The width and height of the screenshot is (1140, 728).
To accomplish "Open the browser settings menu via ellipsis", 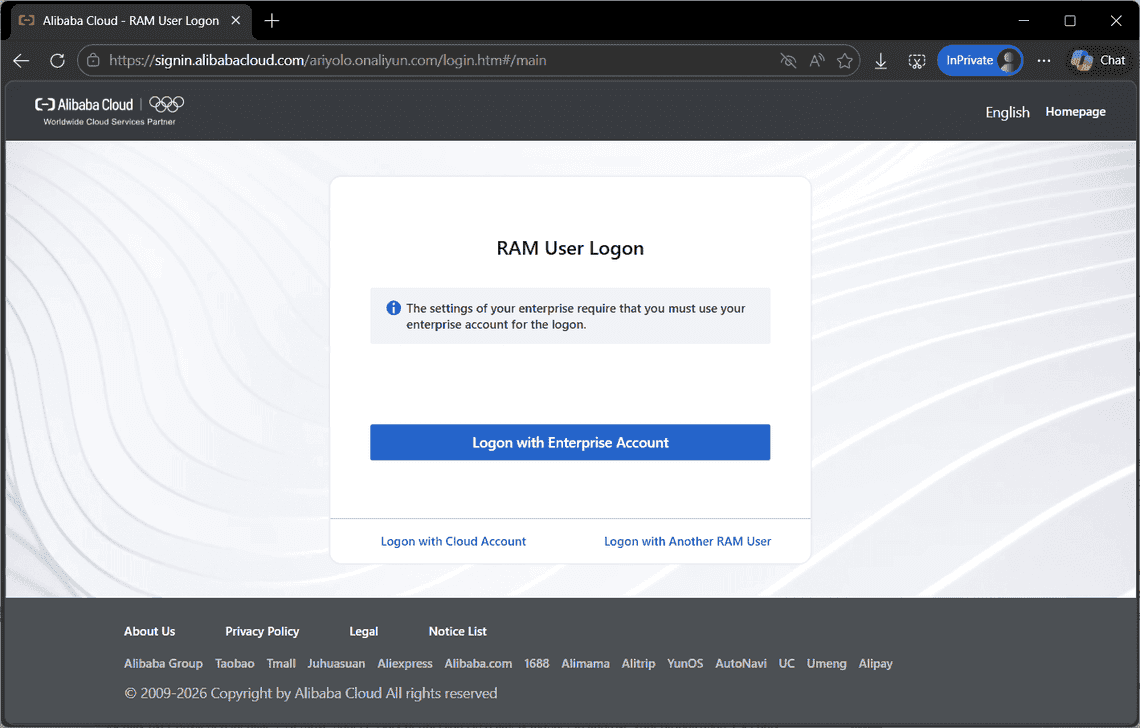I will pos(1044,60).
